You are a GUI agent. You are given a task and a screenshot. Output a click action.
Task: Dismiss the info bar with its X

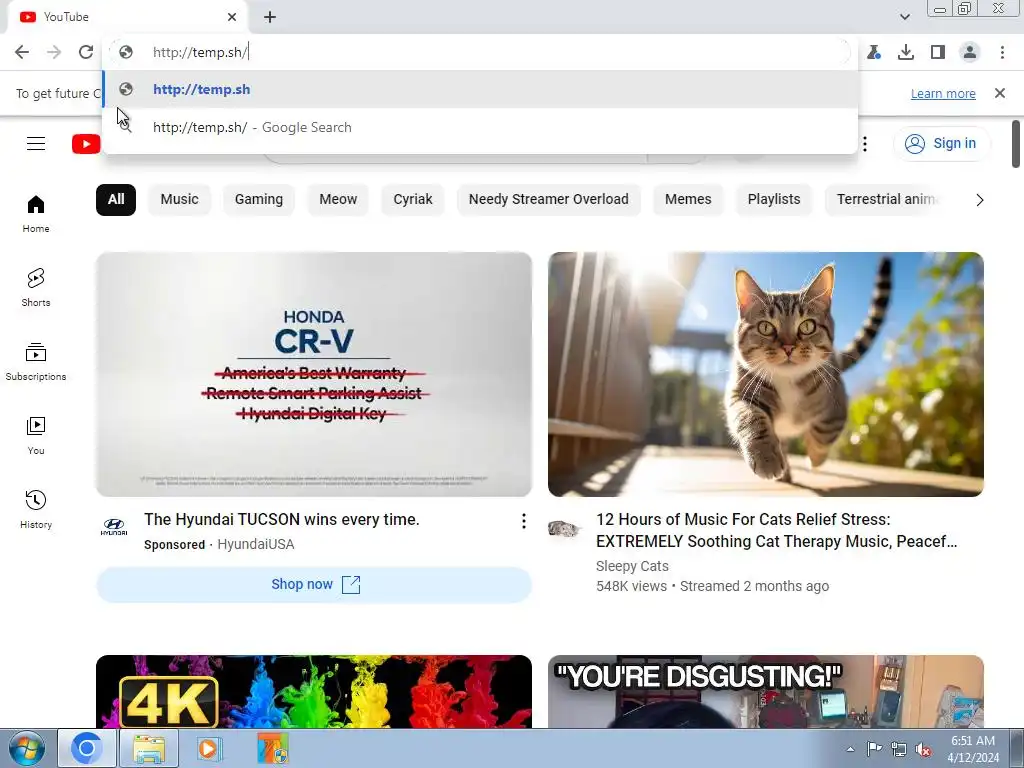coord(1000,93)
